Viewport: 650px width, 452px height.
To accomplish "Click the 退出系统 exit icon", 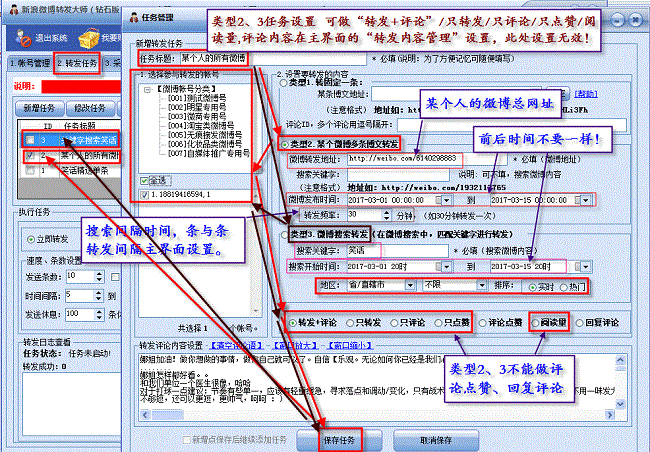I will [24, 39].
